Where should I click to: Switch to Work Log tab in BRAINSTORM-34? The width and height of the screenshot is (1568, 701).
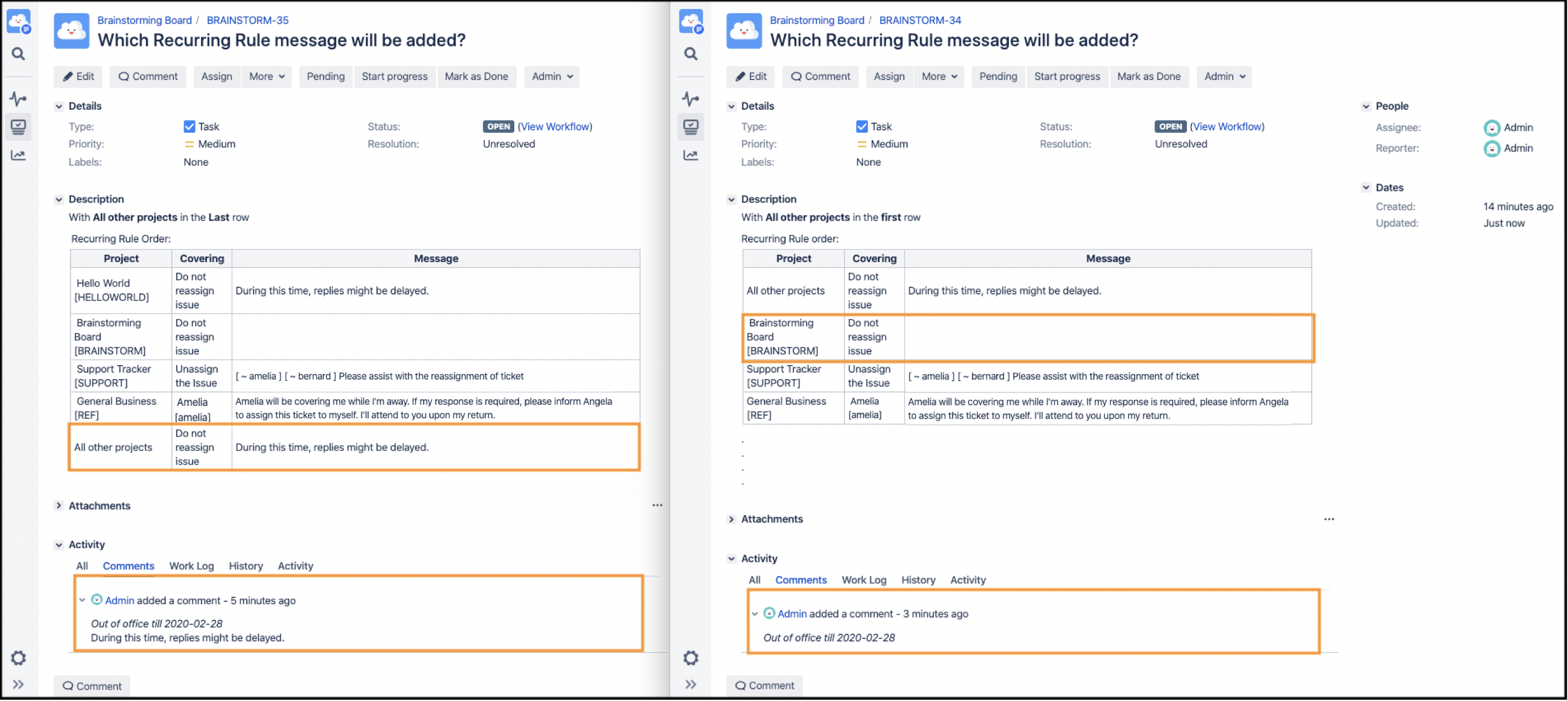pyautogui.click(x=863, y=581)
